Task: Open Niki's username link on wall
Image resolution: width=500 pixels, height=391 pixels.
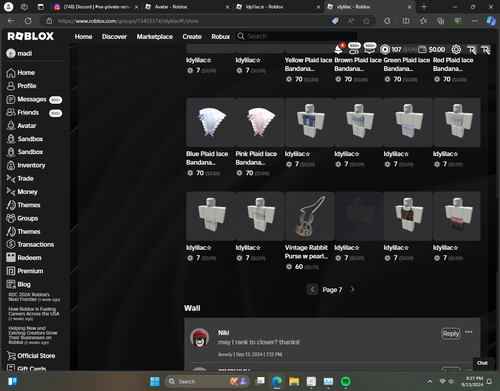Action: coord(223,333)
